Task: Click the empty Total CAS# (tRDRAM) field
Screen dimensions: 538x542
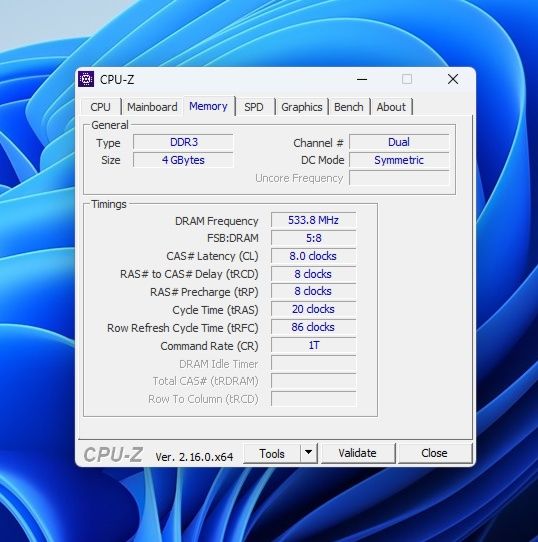Action: pos(314,381)
